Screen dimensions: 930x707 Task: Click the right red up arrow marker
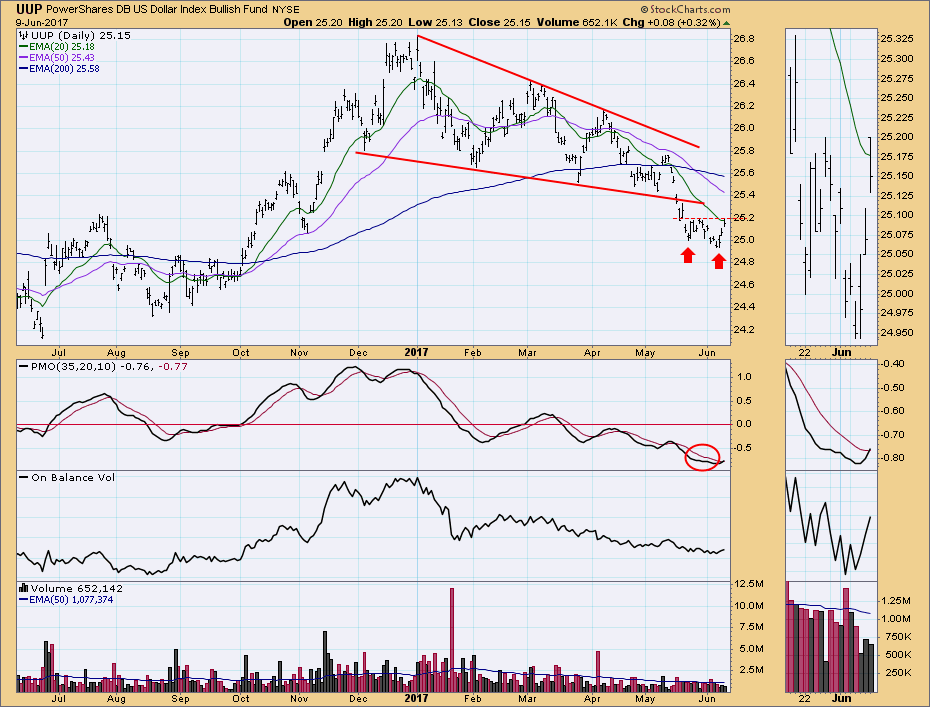coord(718,261)
